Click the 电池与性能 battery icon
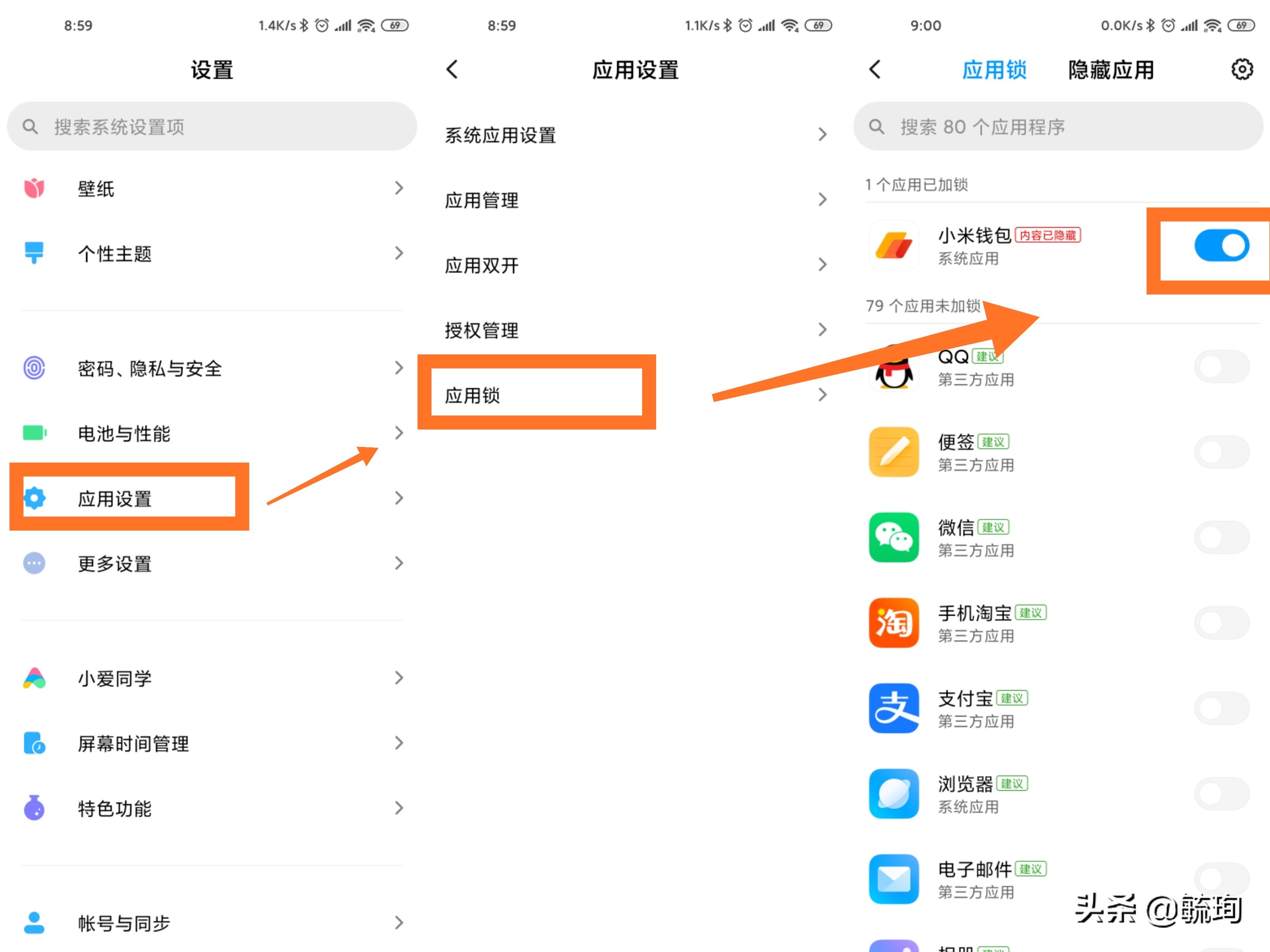This screenshot has height=952, width=1270. point(34,433)
